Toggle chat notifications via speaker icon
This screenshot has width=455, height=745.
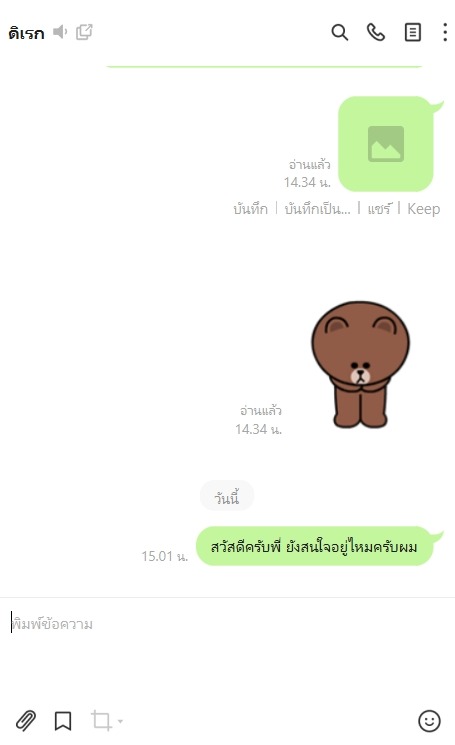click(x=60, y=32)
